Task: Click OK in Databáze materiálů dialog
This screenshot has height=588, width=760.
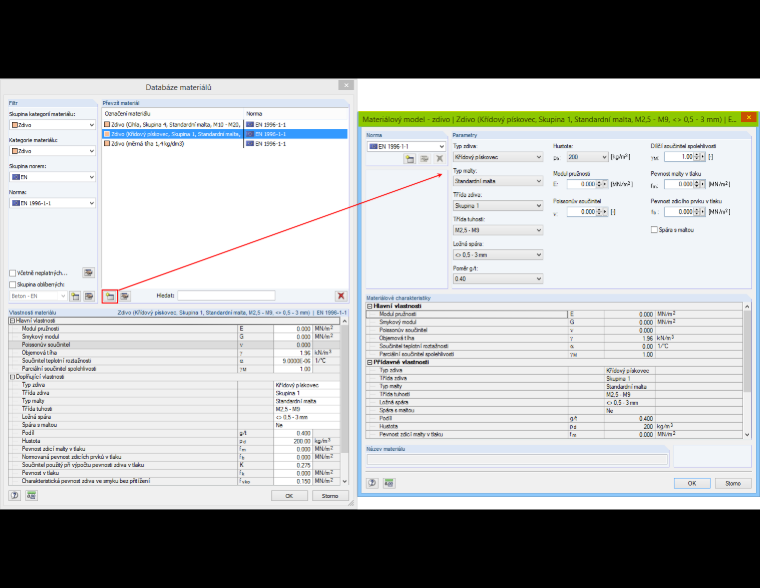Action: pos(289,495)
